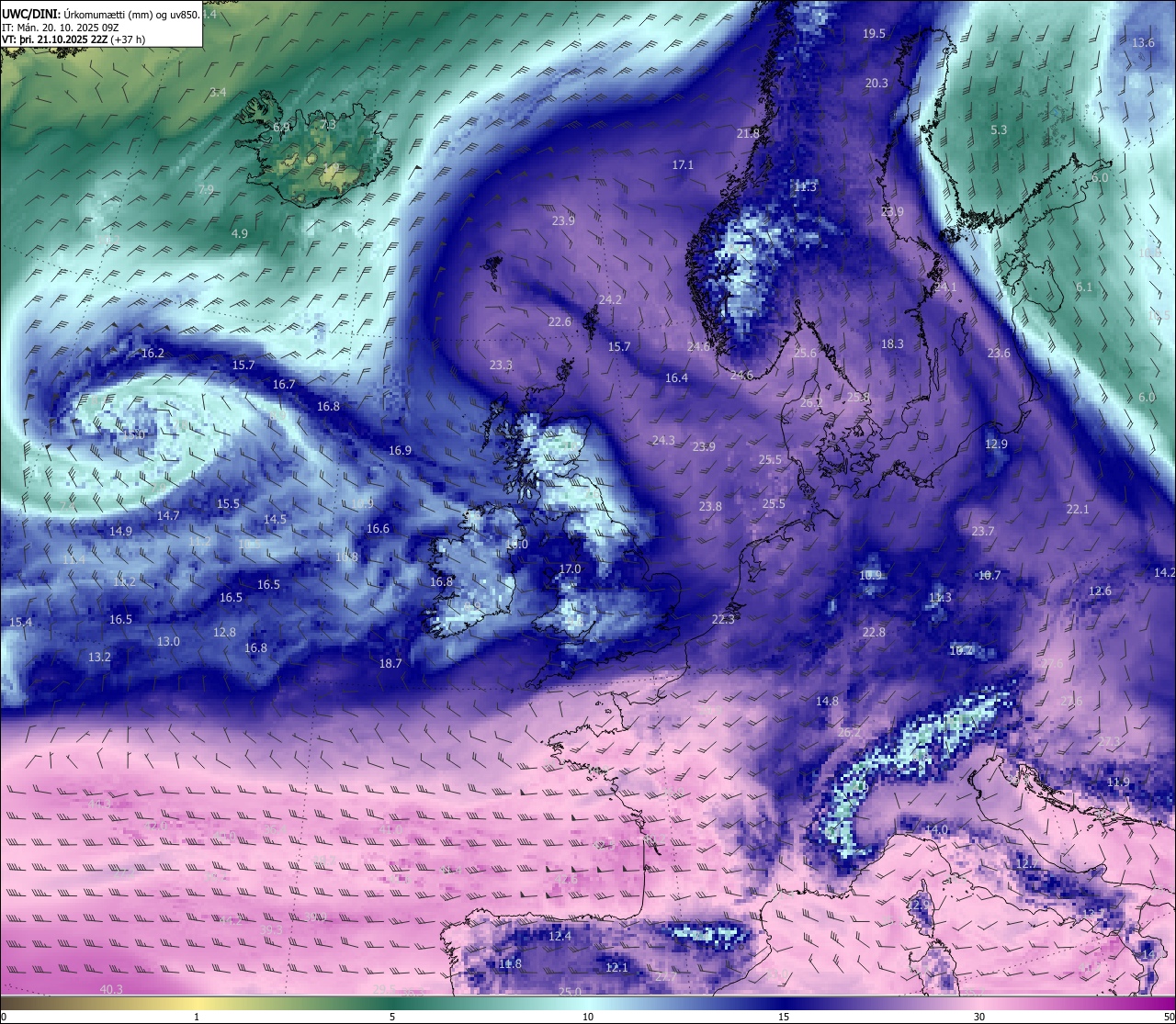Screen dimensions: 1176x1024
Task: Click the UWC/DINI Úrkomumætti title line
Action: pos(100,15)
